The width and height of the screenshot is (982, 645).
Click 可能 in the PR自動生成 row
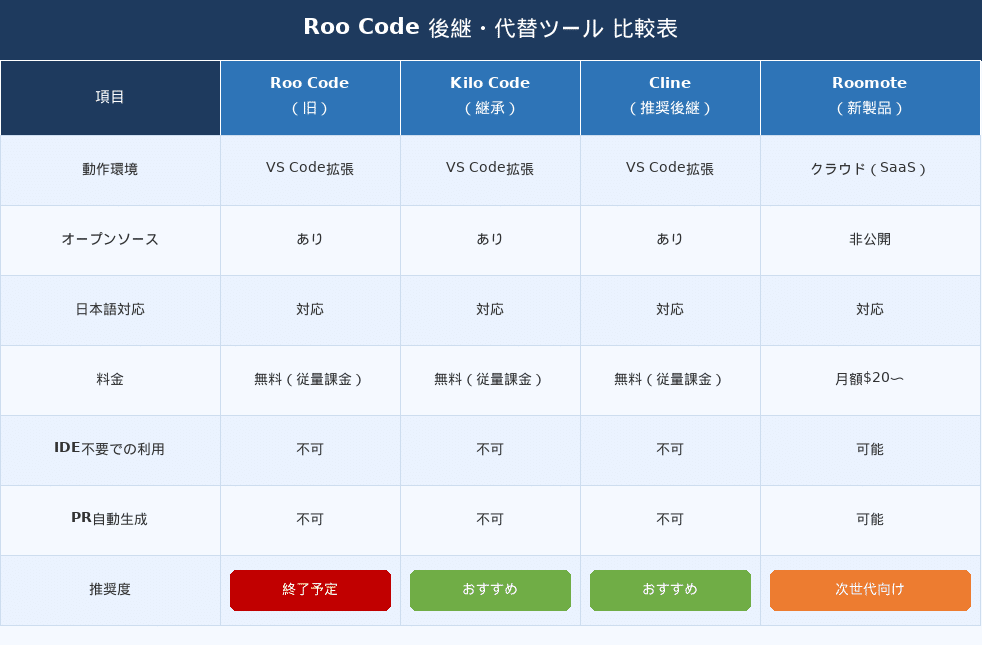coord(870,519)
